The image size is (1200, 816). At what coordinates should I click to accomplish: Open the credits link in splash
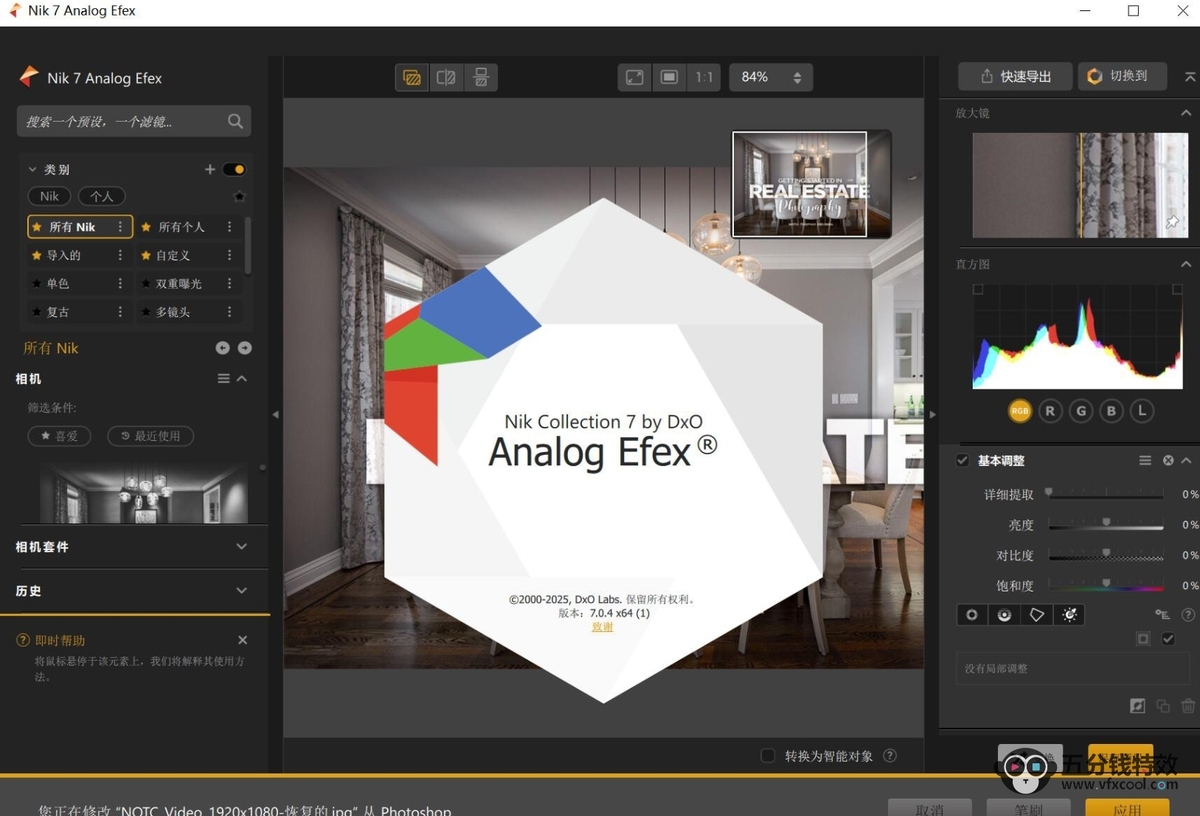602,627
